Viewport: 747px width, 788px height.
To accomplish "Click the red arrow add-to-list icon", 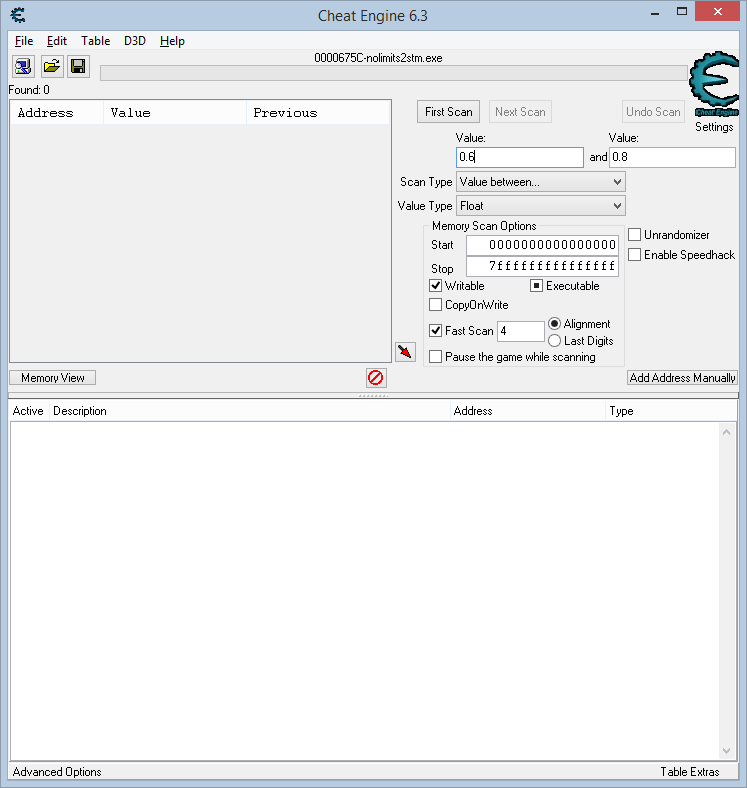I will (x=405, y=352).
